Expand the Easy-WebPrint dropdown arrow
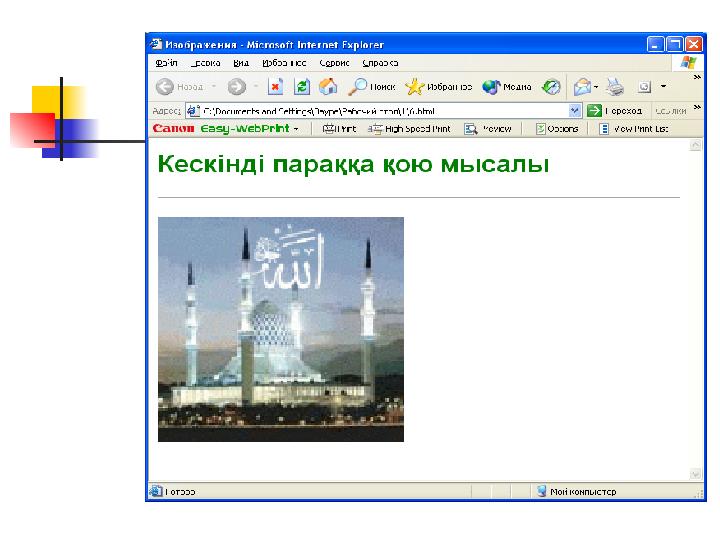Viewport: 720px width, 540px height. [x=296, y=129]
